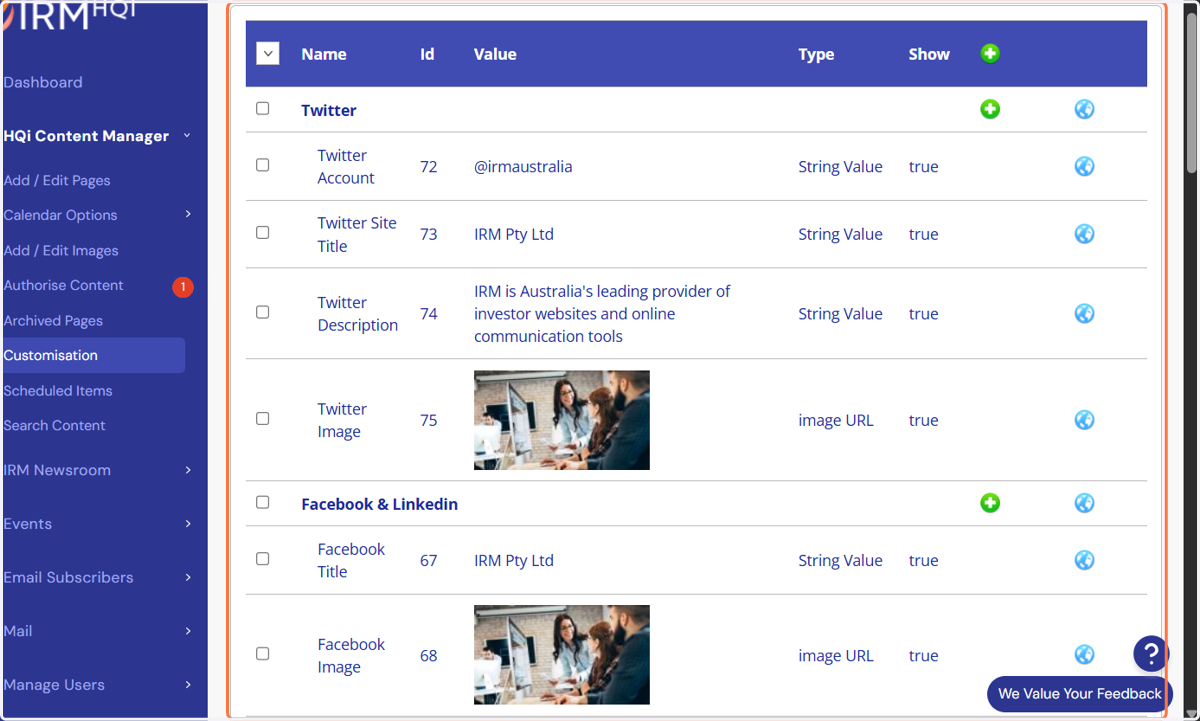
Task: Open Scheduled Items
Action: point(58,391)
